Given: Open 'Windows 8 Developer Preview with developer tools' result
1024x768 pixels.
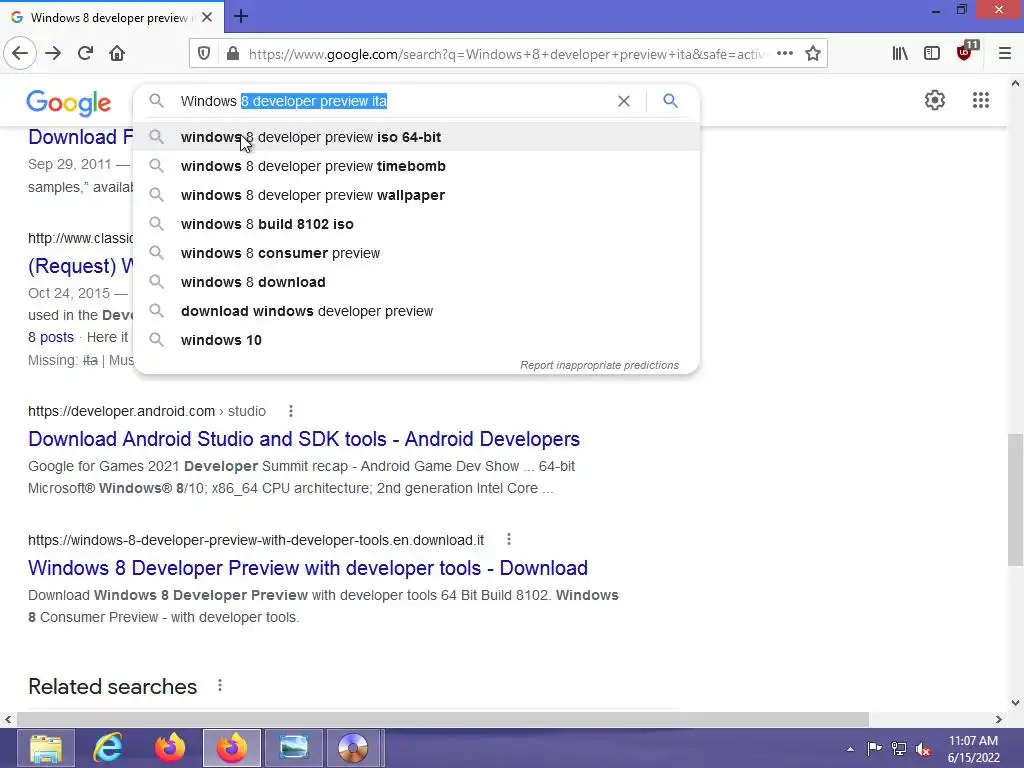Looking at the screenshot, I should coord(308,568).
